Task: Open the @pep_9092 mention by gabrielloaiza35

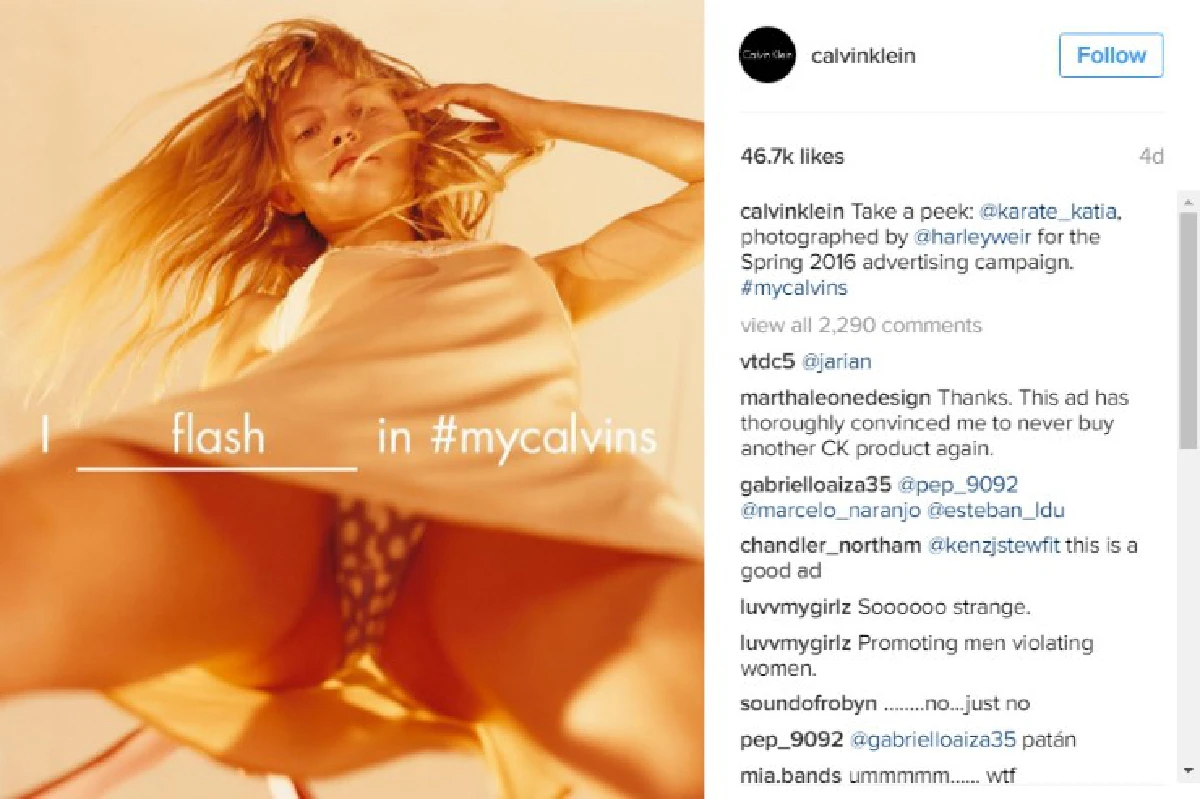Action: pyautogui.click(x=957, y=485)
